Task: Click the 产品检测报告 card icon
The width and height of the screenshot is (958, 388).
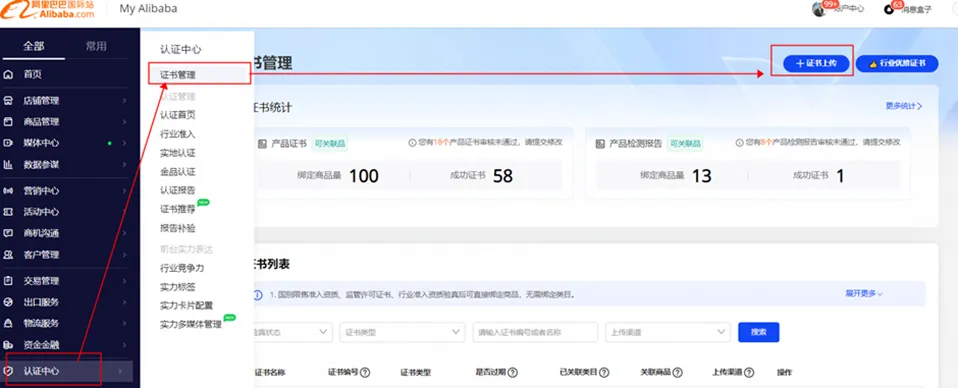Action: (x=600, y=144)
